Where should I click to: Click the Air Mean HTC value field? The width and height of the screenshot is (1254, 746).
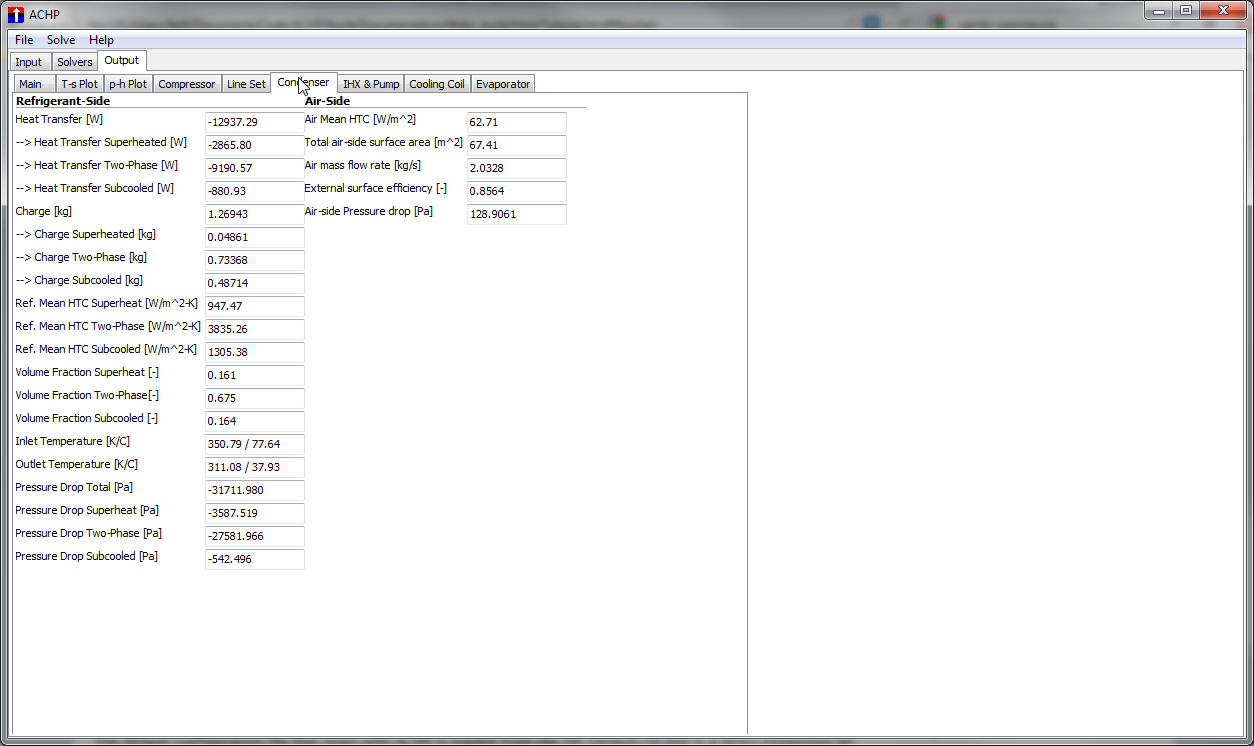[516, 122]
